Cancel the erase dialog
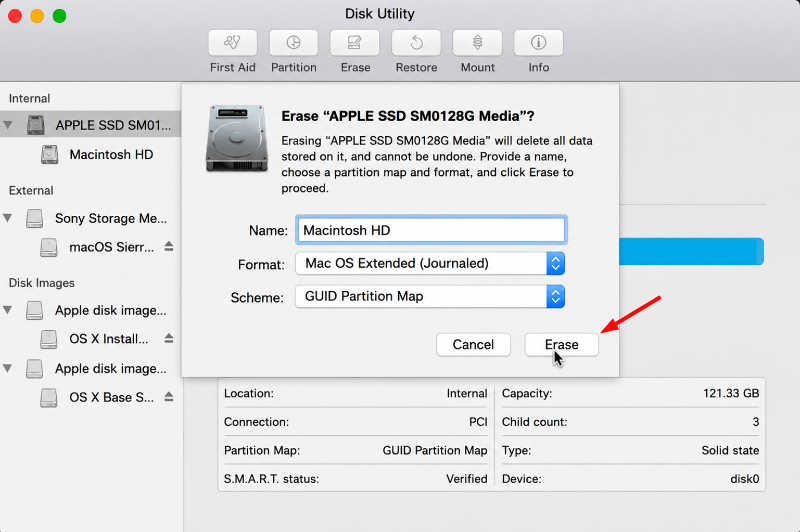The width and height of the screenshot is (800, 532). coord(473,345)
